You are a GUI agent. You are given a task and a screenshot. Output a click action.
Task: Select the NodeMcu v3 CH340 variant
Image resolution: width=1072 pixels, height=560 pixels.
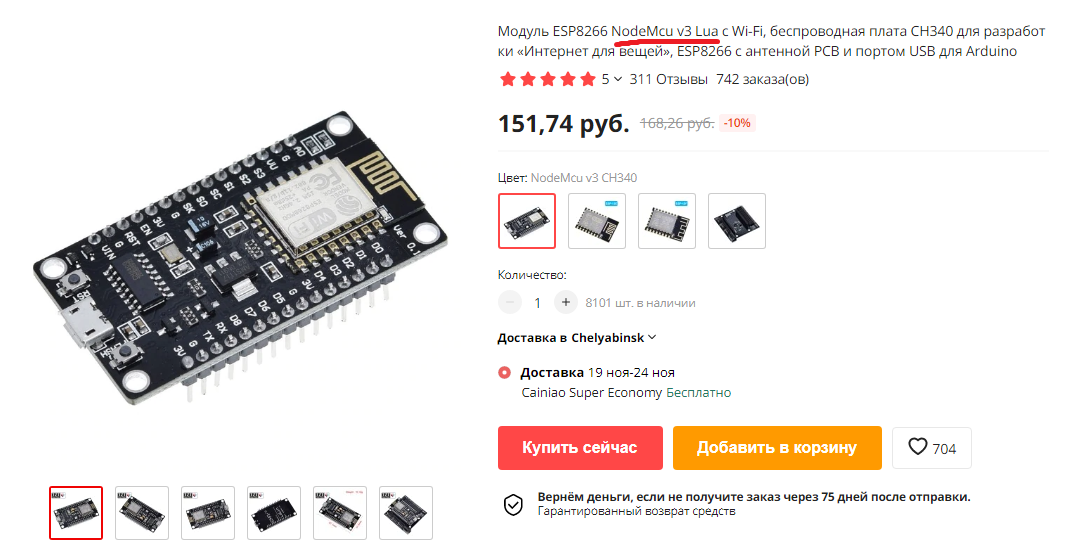526,221
